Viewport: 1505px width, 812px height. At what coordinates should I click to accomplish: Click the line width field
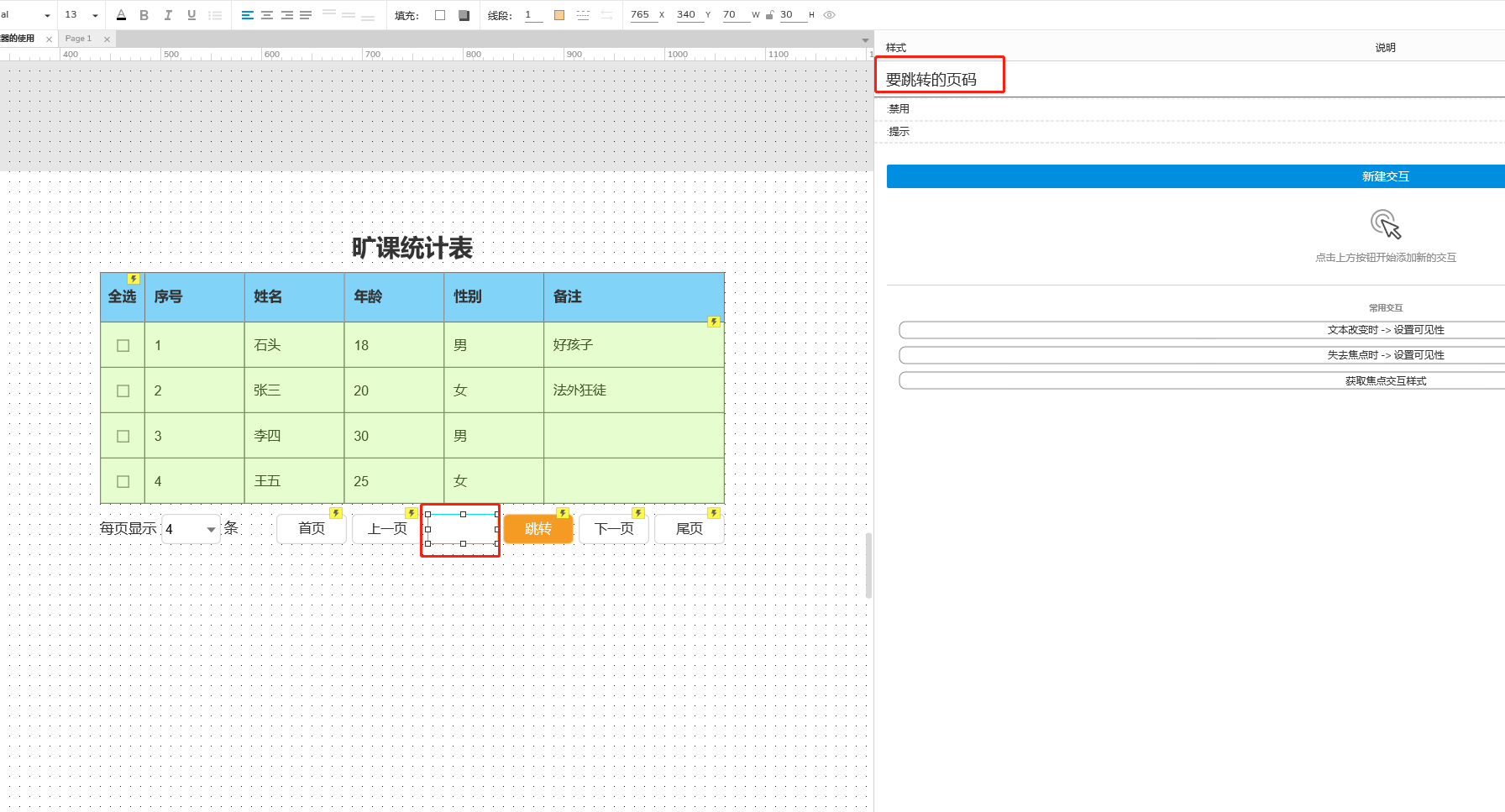(x=533, y=15)
